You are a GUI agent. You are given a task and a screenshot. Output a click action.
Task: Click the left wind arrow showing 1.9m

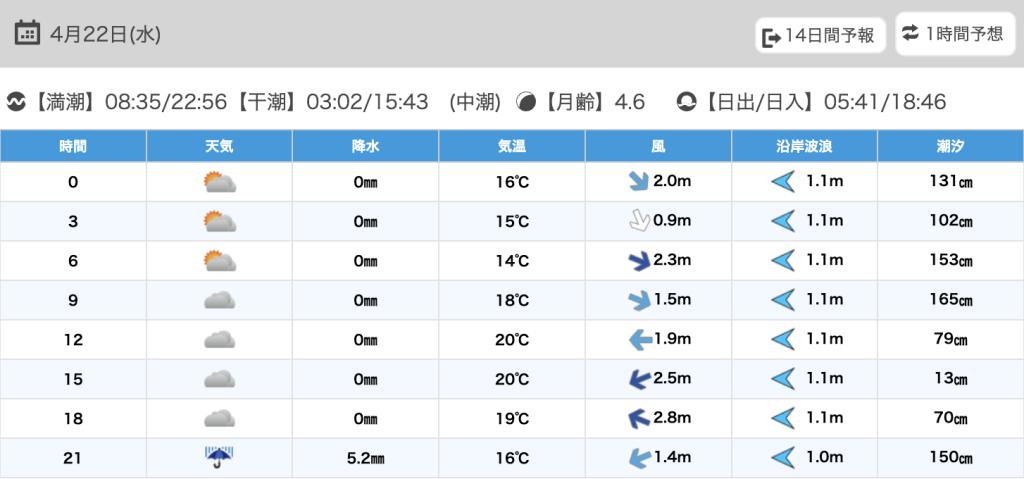pyautogui.click(x=638, y=340)
